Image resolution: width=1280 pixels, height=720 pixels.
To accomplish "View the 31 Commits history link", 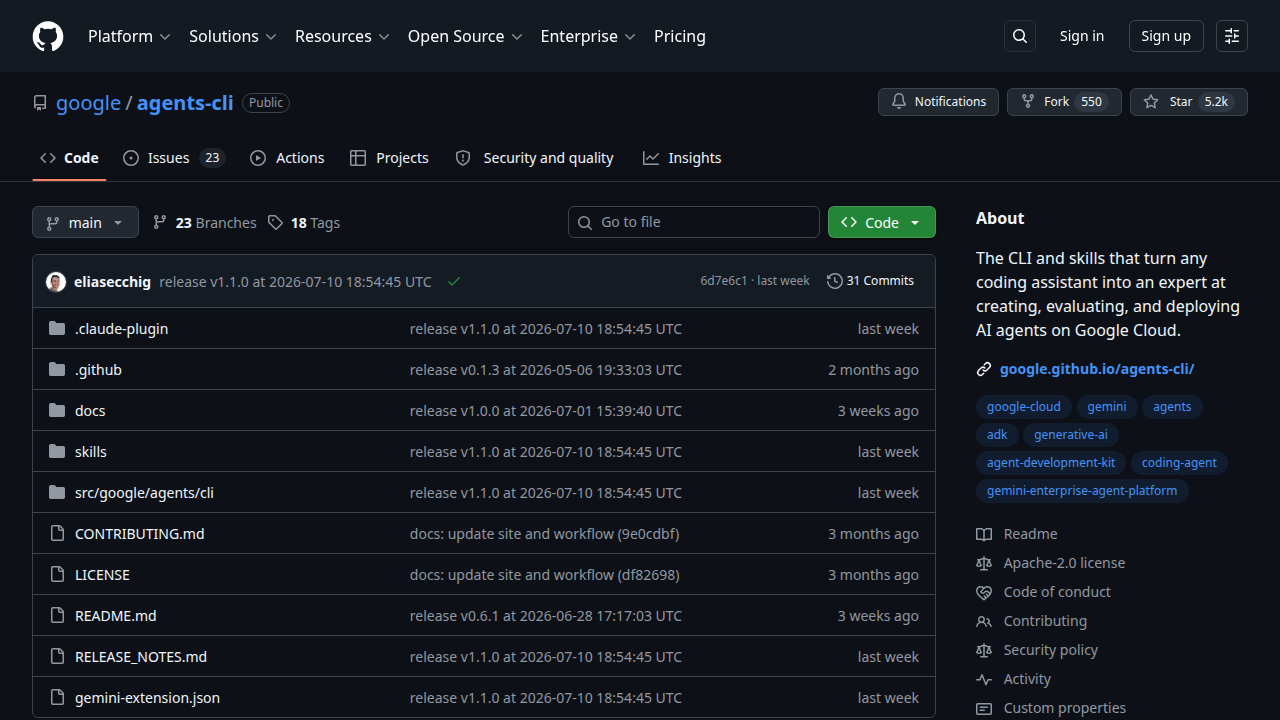I will [871, 281].
